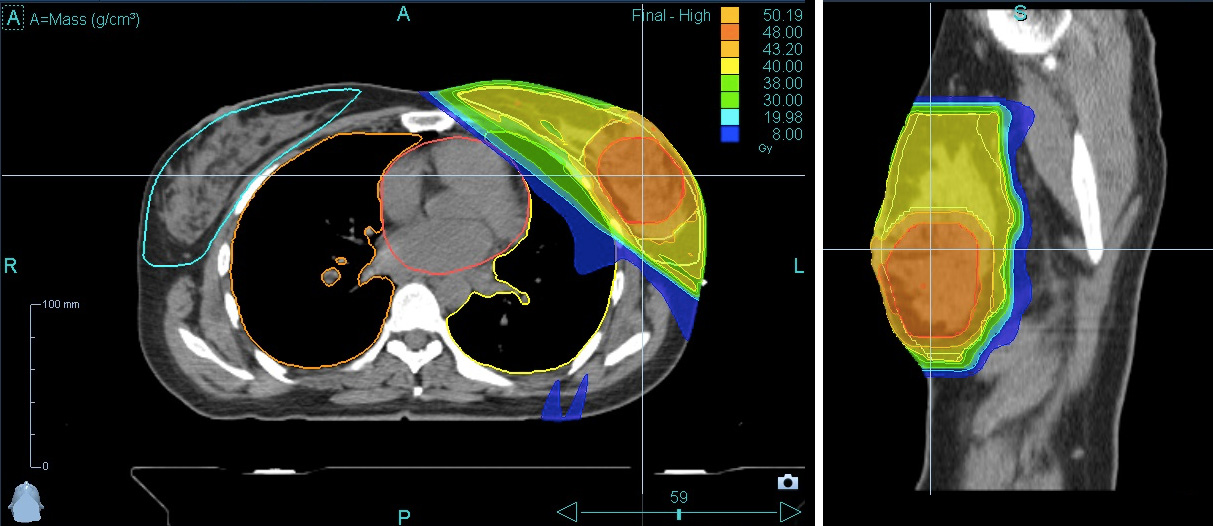The height and width of the screenshot is (526, 1213).
Task: Click the 50.19 dose value text
Action: click(x=784, y=15)
